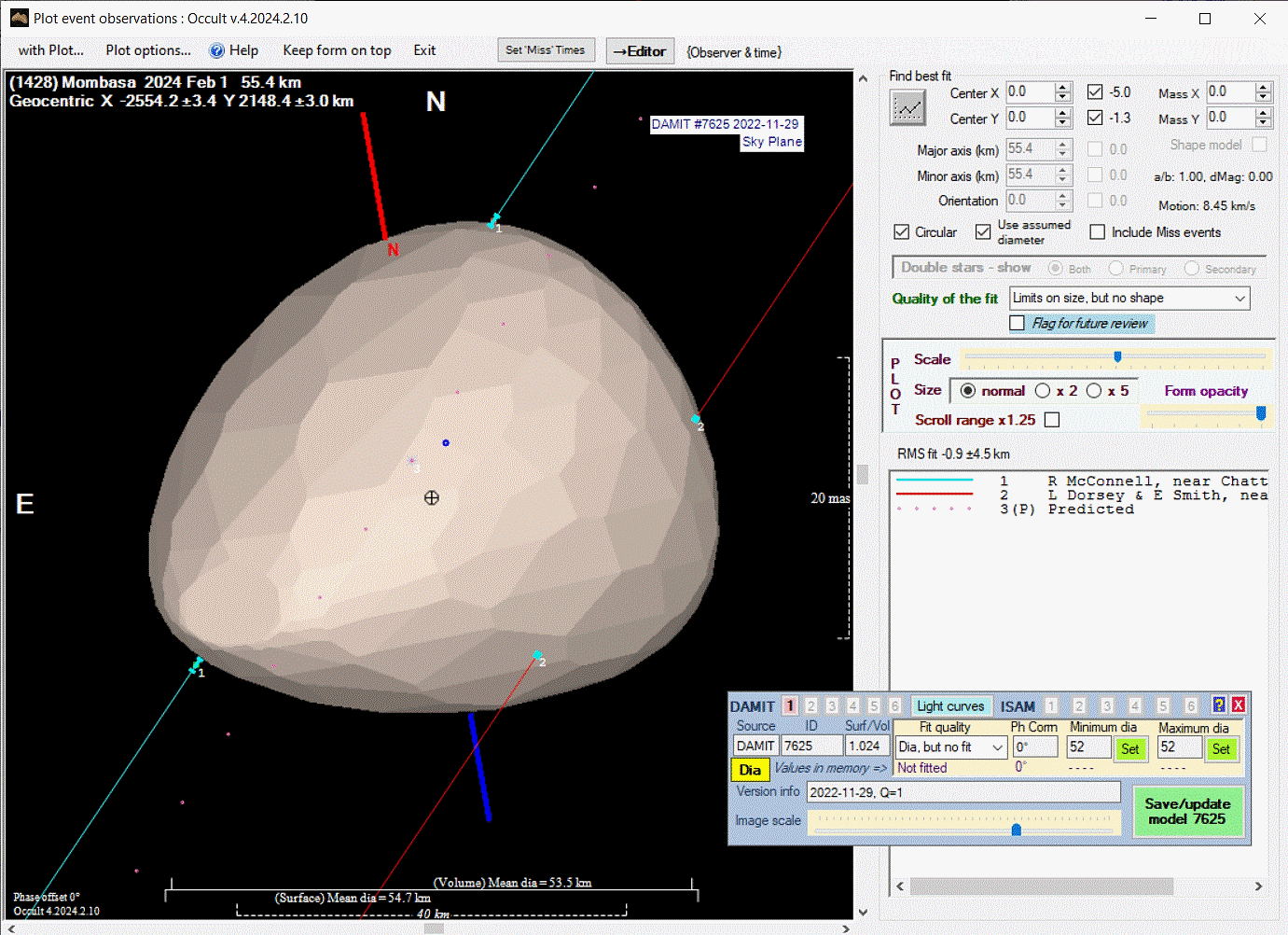Click the Occult app icon in title bar
This screenshot has height=935, width=1288.
(19, 18)
